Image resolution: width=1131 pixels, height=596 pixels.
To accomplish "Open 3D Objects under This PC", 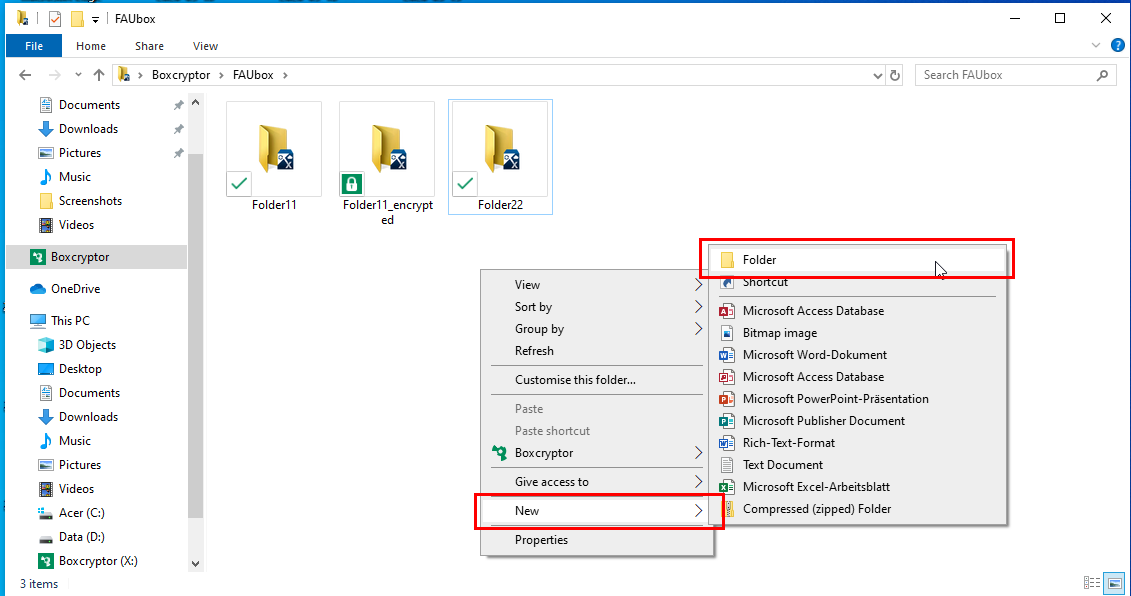I will [87, 345].
